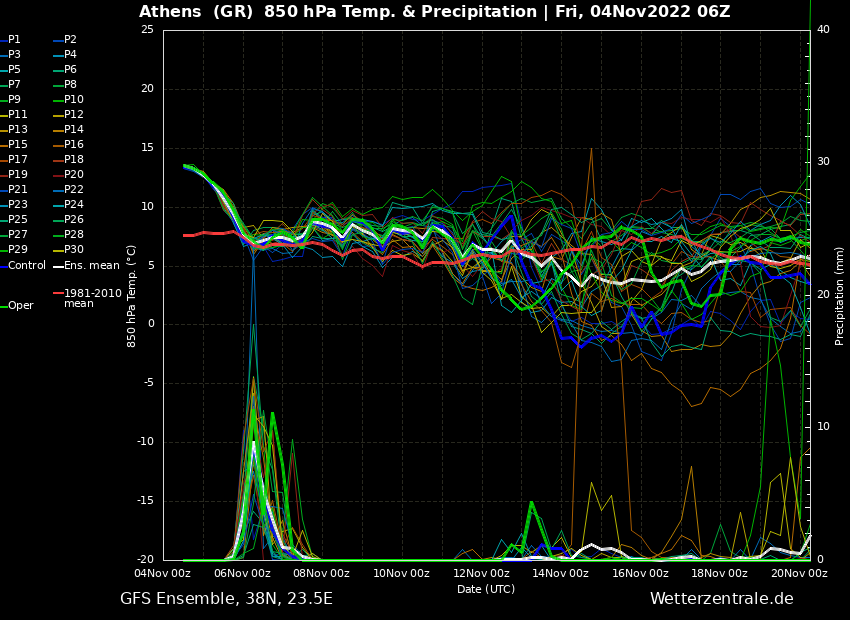This screenshot has height=620, width=850.
Task: Click the -5 temperature tick label
Action: 148,383
